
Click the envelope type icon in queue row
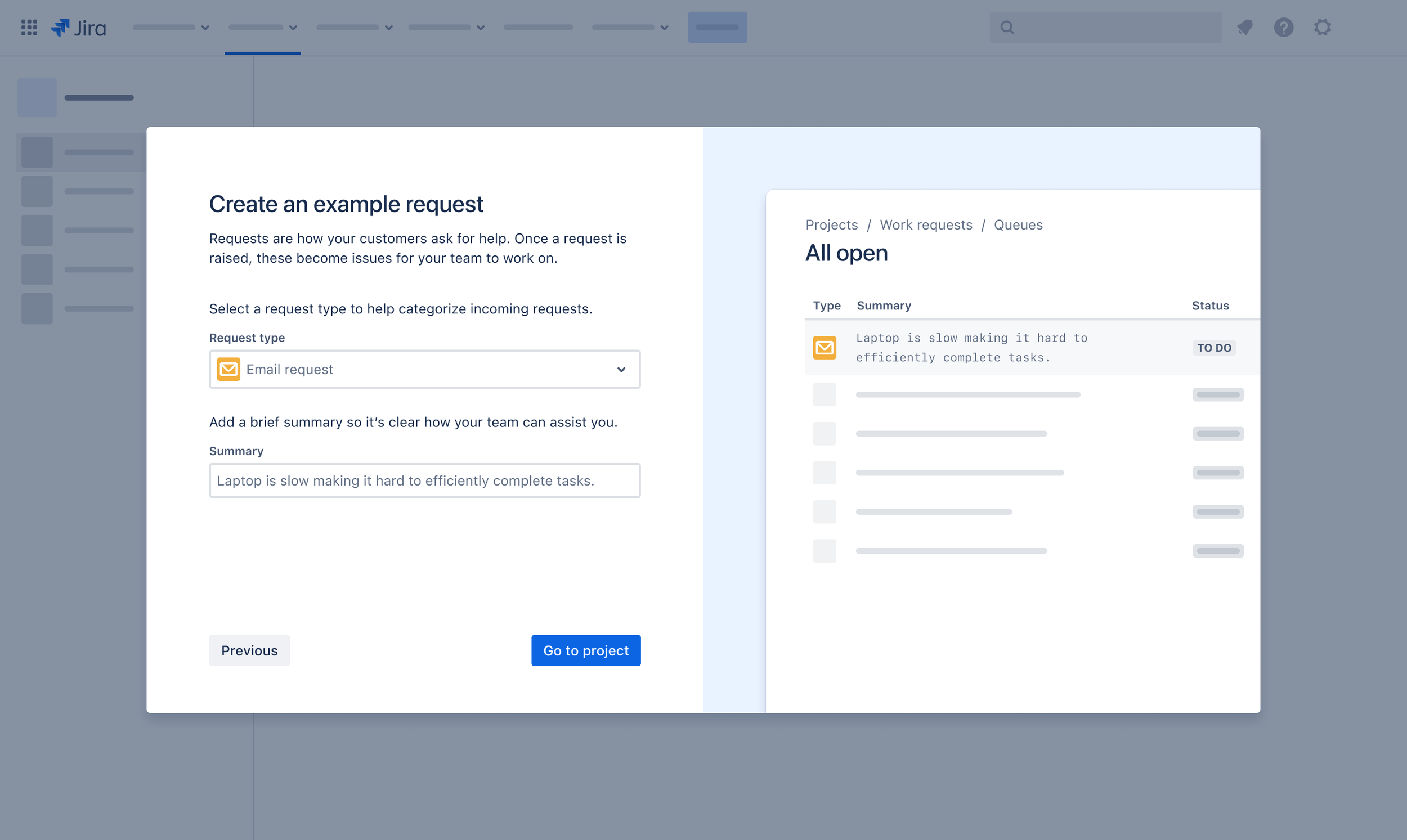pyautogui.click(x=825, y=348)
